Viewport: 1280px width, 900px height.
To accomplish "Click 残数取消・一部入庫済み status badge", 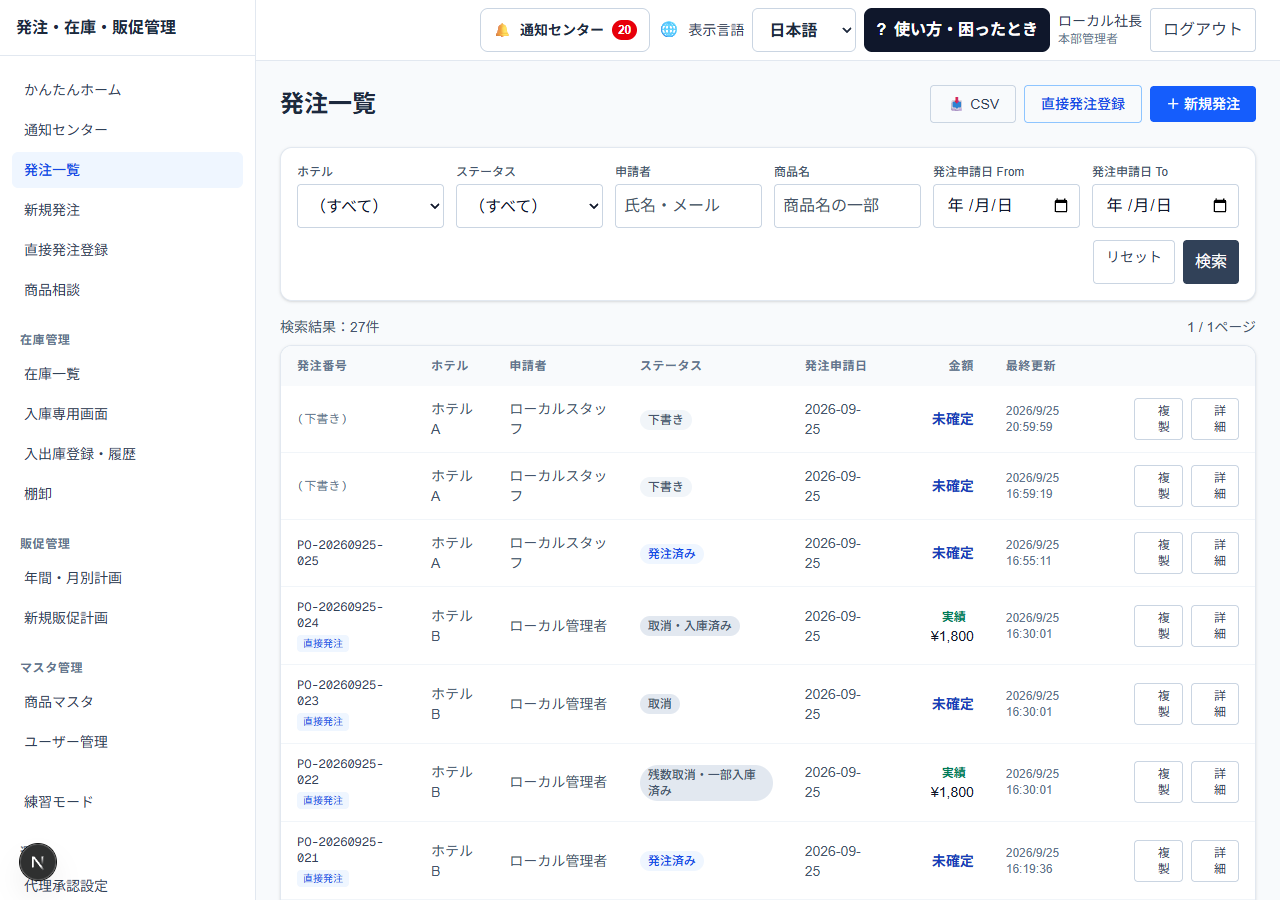I will (706, 783).
